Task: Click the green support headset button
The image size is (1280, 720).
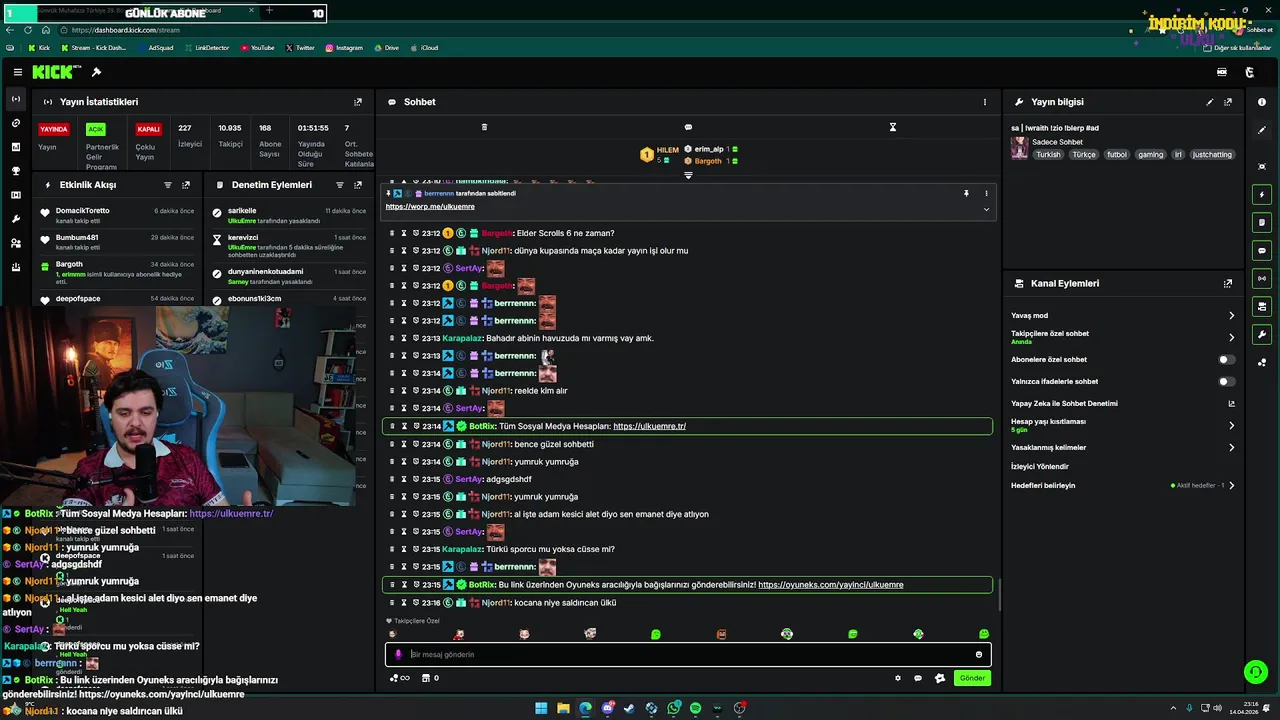Action: coord(1256,672)
